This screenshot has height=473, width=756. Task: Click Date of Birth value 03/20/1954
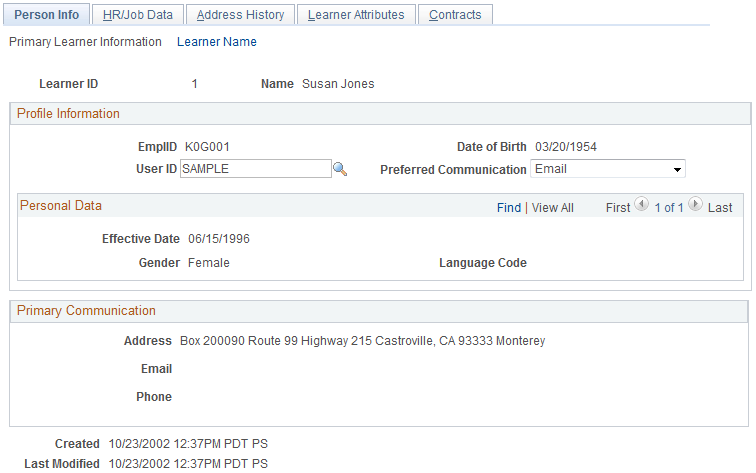pos(566,147)
